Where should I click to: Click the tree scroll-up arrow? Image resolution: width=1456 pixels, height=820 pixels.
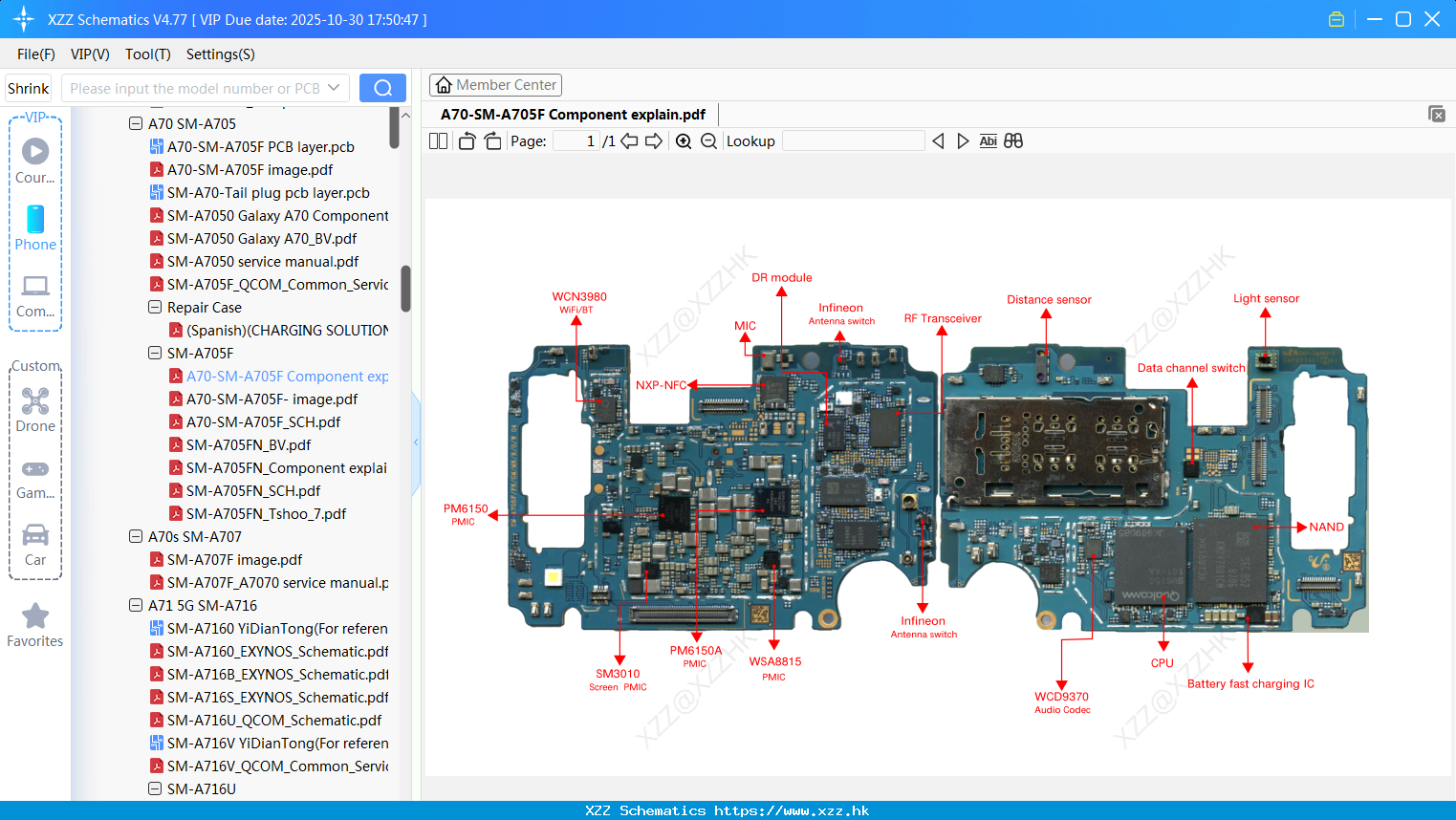(x=405, y=115)
